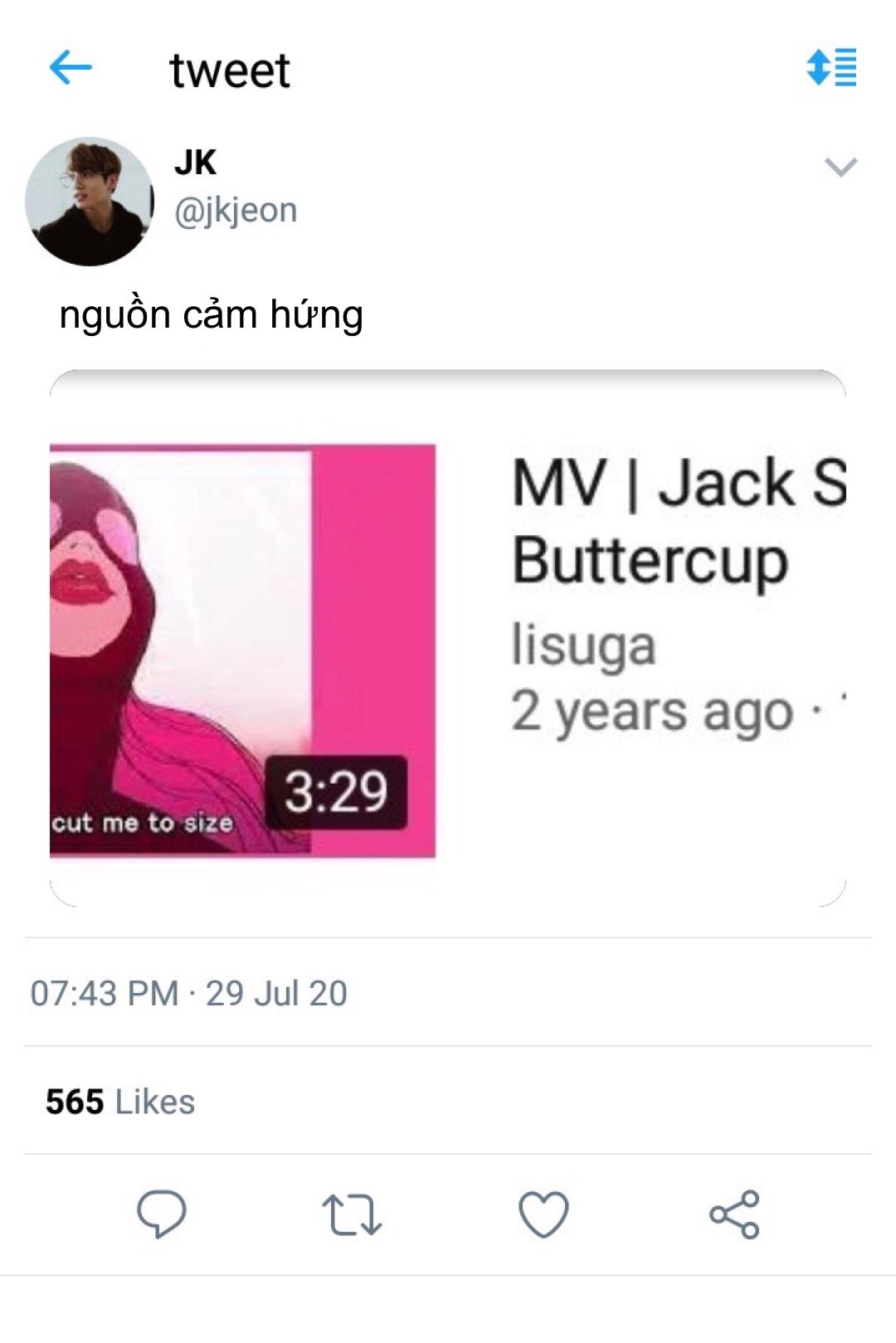896x1343 pixels.
Task: Select the 'nguồn cảm hứng' tweet text
Action: pyautogui.click(x=211, y=315)
